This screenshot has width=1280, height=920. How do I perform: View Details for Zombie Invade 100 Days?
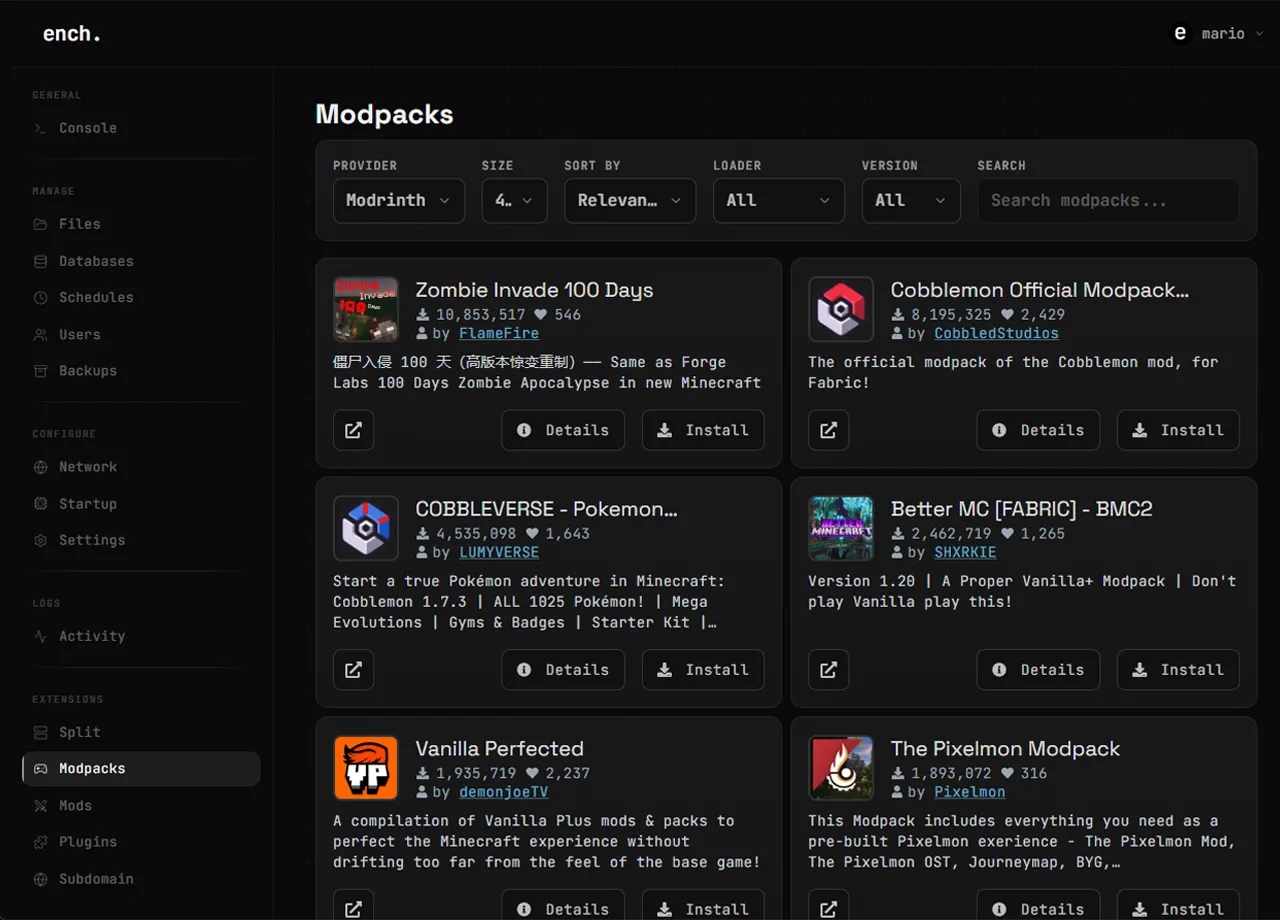click(563, 430)
